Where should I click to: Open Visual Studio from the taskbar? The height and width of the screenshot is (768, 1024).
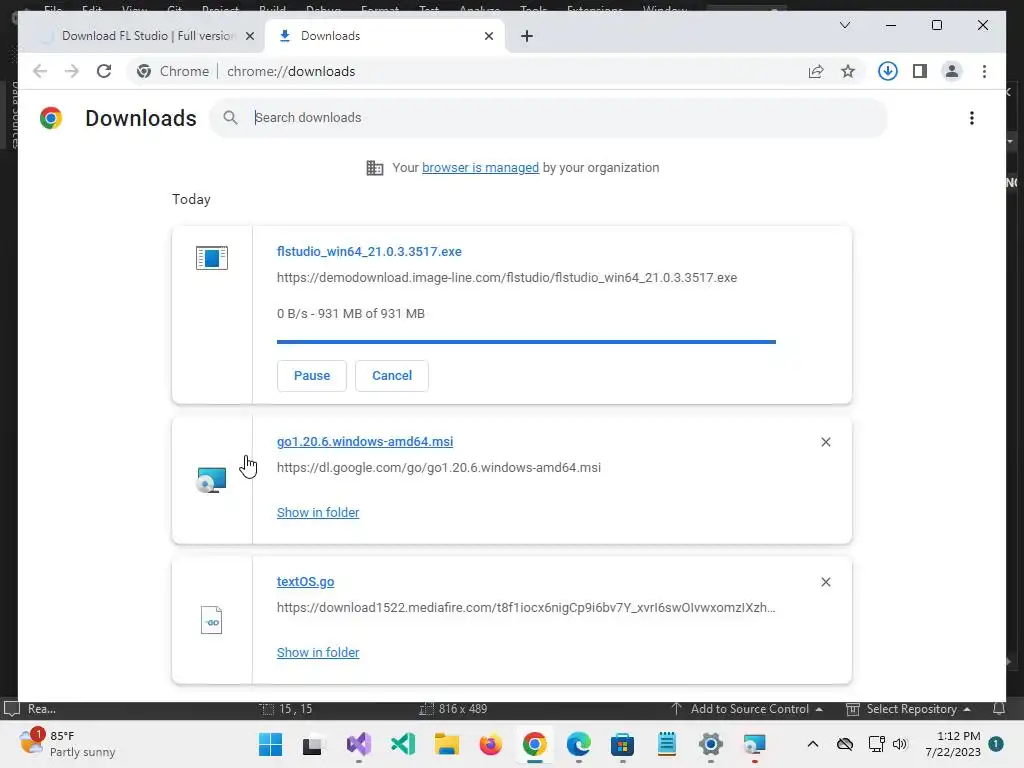coord(359,744)
